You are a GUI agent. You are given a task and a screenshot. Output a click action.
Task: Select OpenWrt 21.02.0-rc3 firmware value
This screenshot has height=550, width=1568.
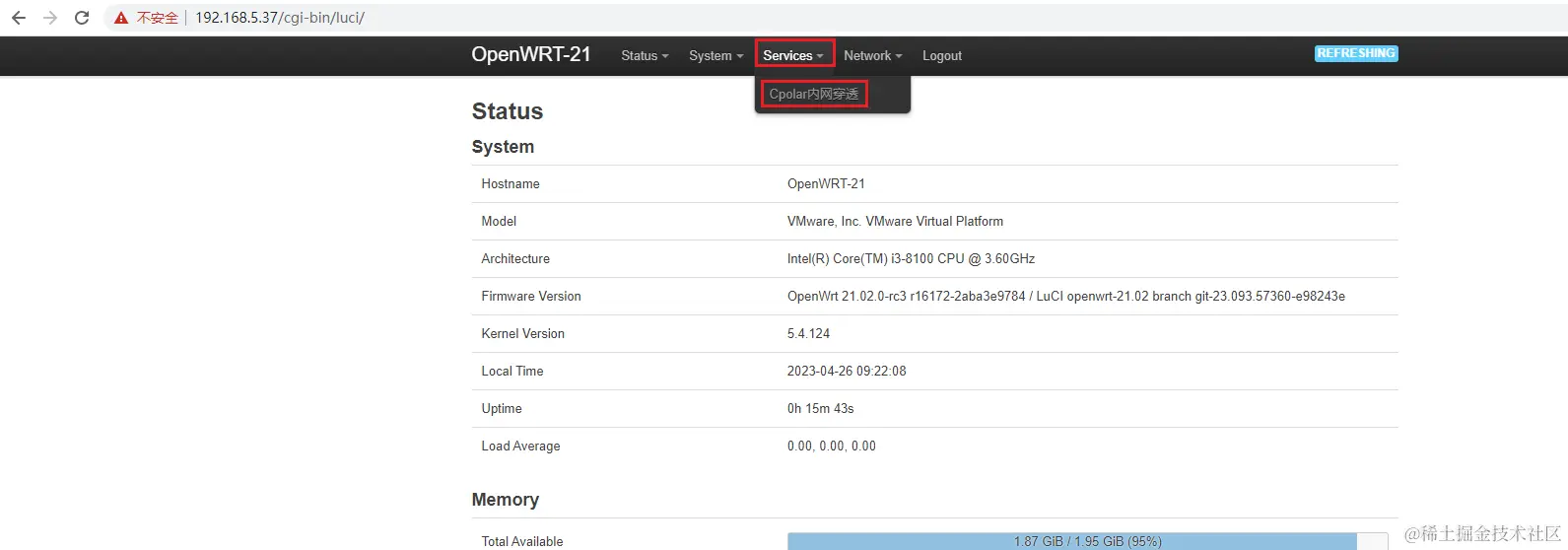(x=1066, y=297)
